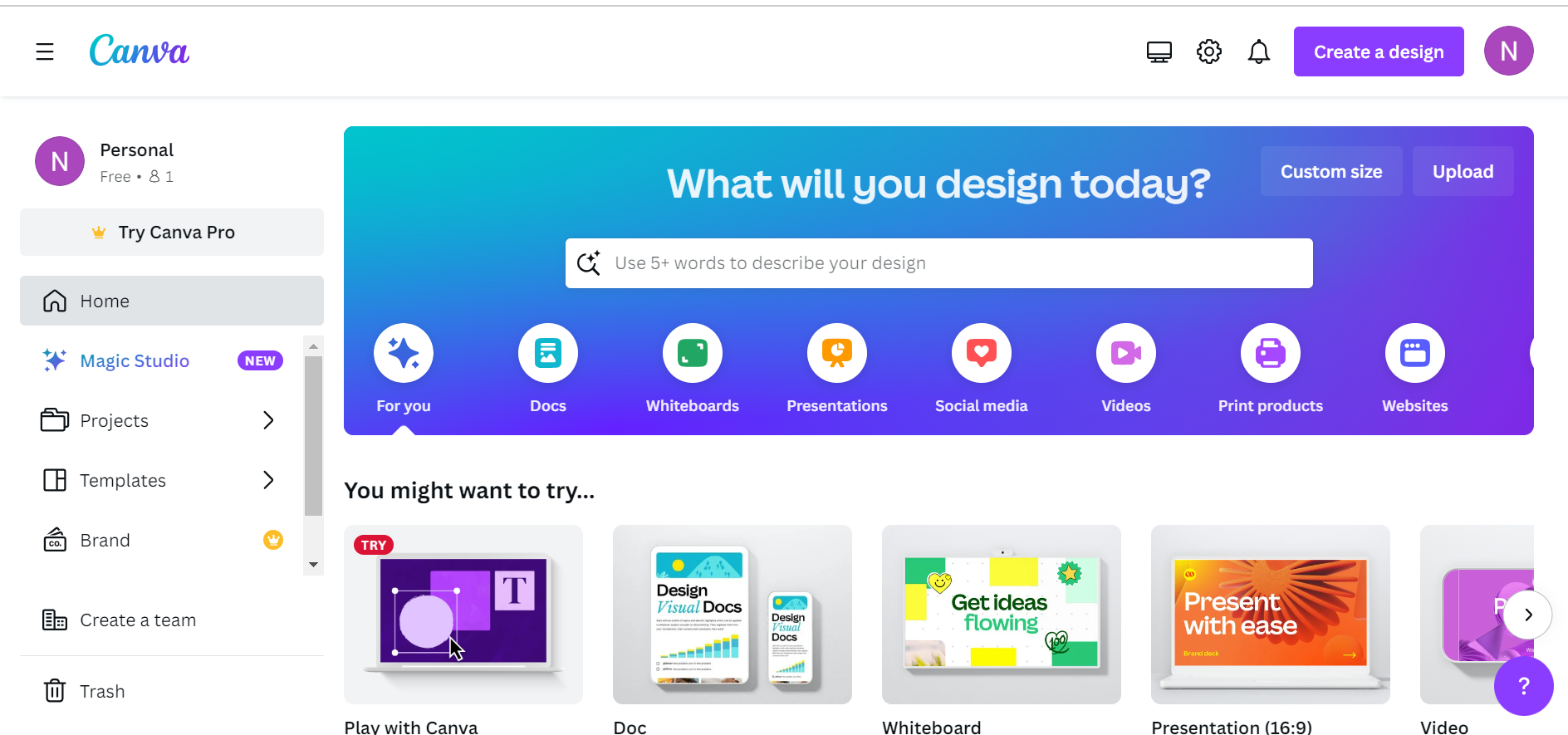Choose the Social media heart icon
This screenshot has width=1568, height=735.
tap(982, 353)
